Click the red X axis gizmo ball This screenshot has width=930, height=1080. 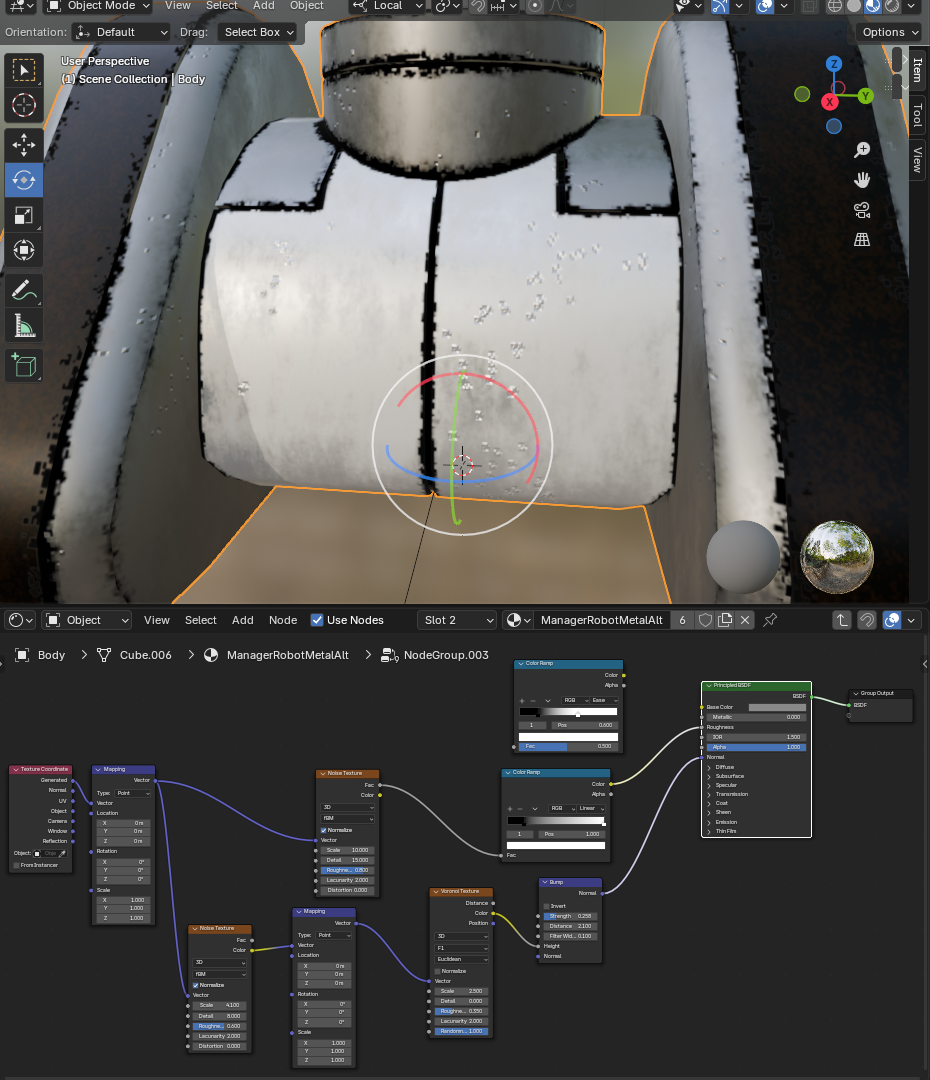829,102
